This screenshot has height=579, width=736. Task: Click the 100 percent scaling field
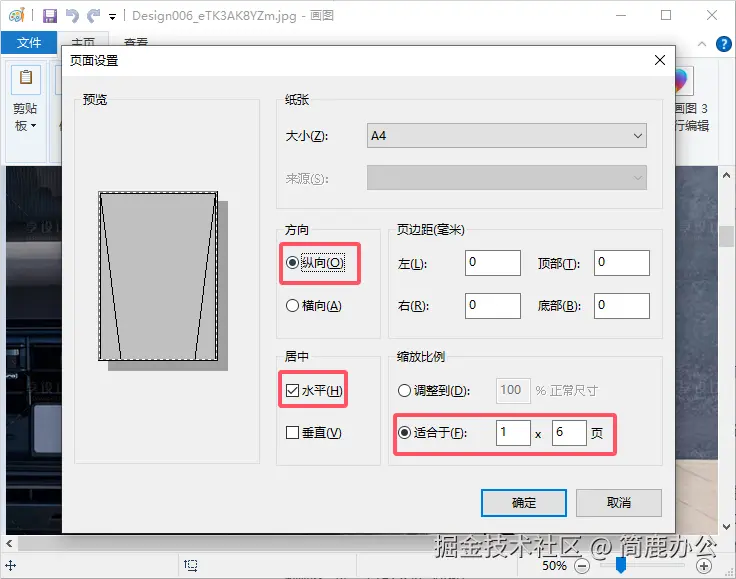tap(513, 391)
